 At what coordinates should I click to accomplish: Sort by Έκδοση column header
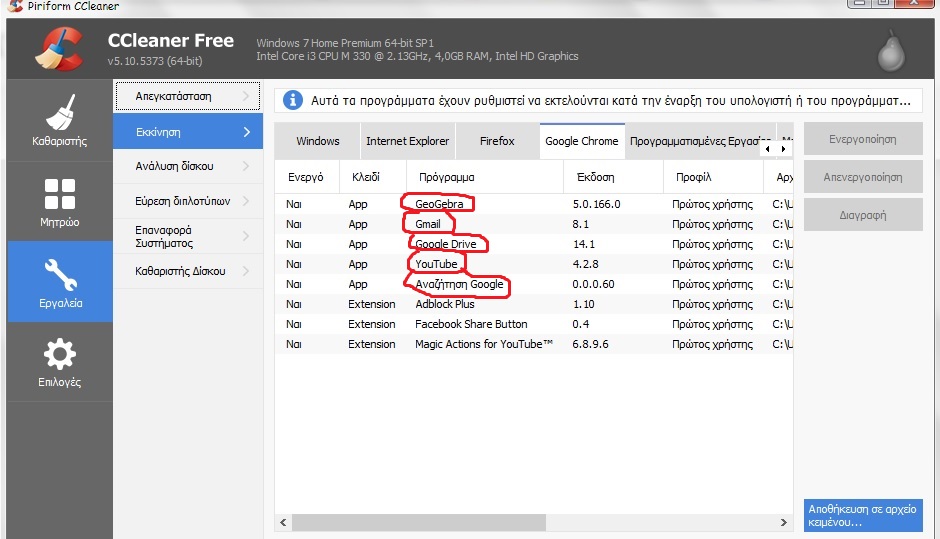coord(613,177)
